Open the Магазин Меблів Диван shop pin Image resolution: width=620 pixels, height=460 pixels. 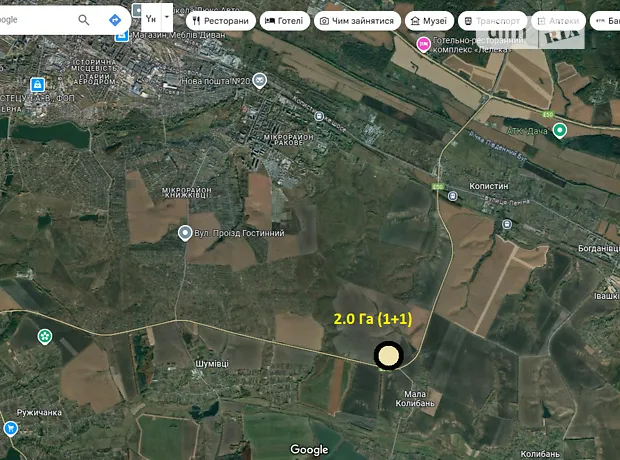122,36
